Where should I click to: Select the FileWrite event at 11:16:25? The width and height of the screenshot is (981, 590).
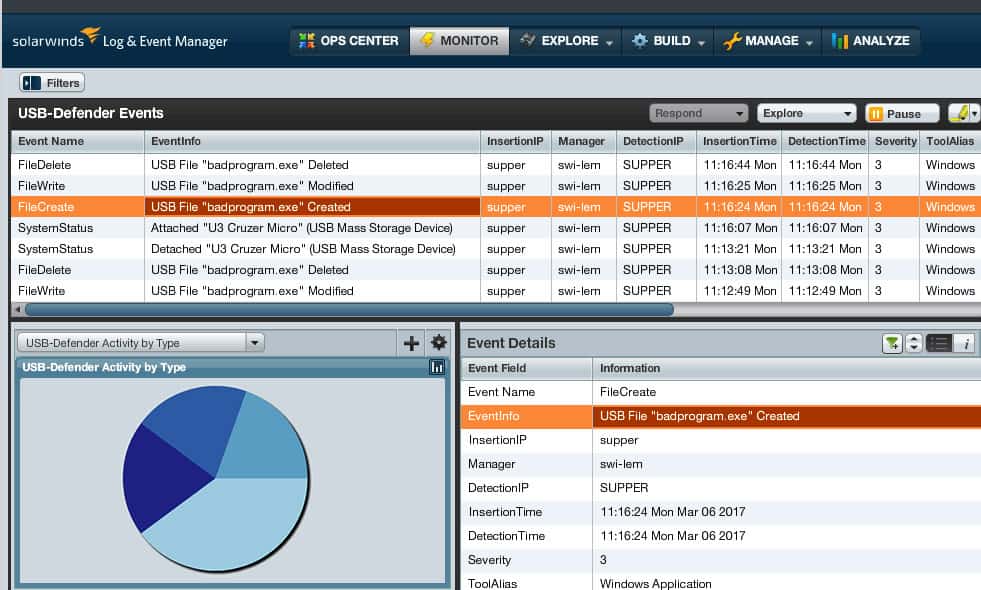click(496, 186)
